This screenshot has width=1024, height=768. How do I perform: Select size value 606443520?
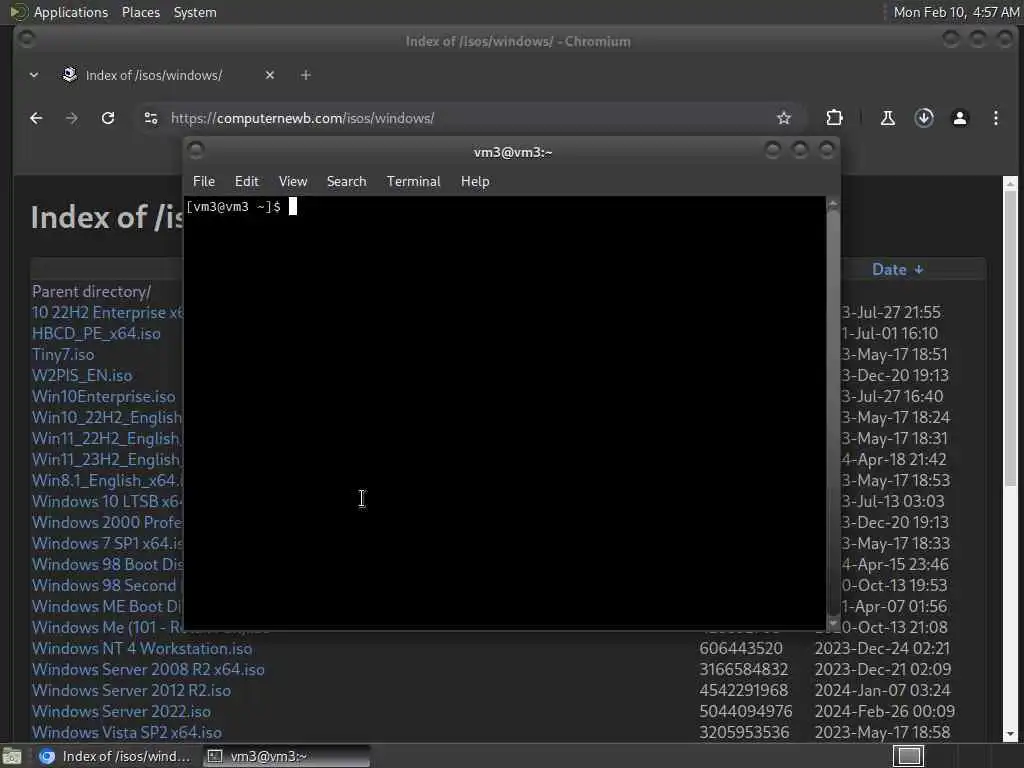[741, 648]
